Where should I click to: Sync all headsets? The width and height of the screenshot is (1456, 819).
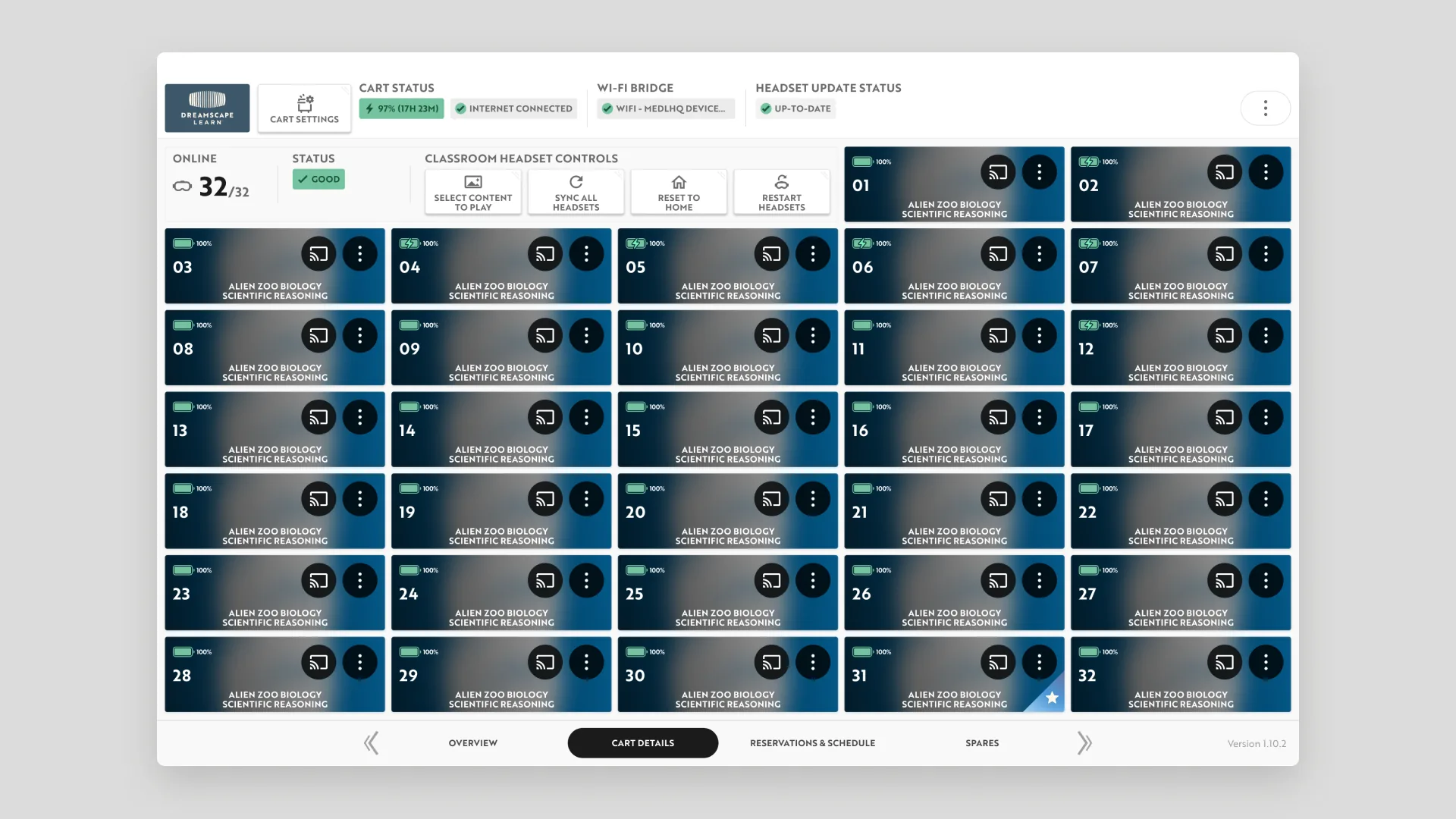click(x=576, y=192)
